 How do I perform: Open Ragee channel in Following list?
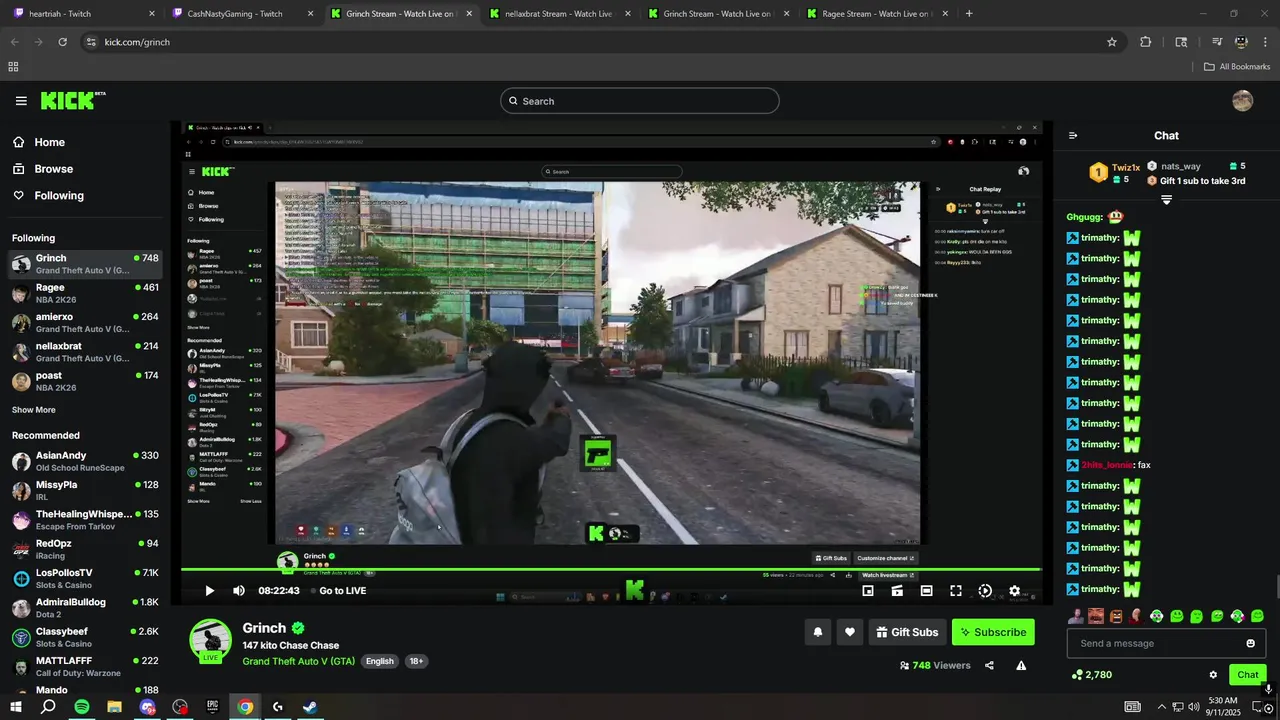85,294
